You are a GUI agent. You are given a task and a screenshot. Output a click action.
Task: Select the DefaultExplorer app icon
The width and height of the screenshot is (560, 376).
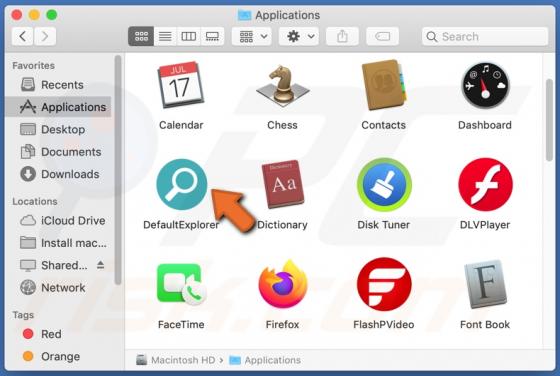(x=181, y=184)
